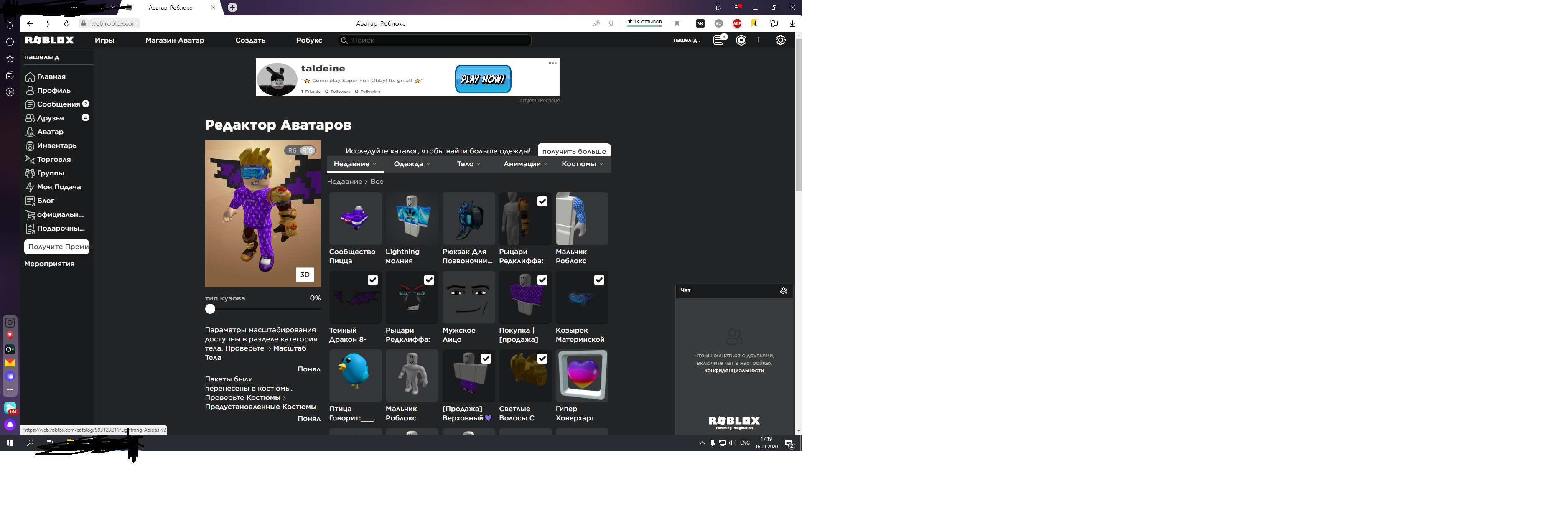Toggle the 3D avatar view button

point(305,275)
